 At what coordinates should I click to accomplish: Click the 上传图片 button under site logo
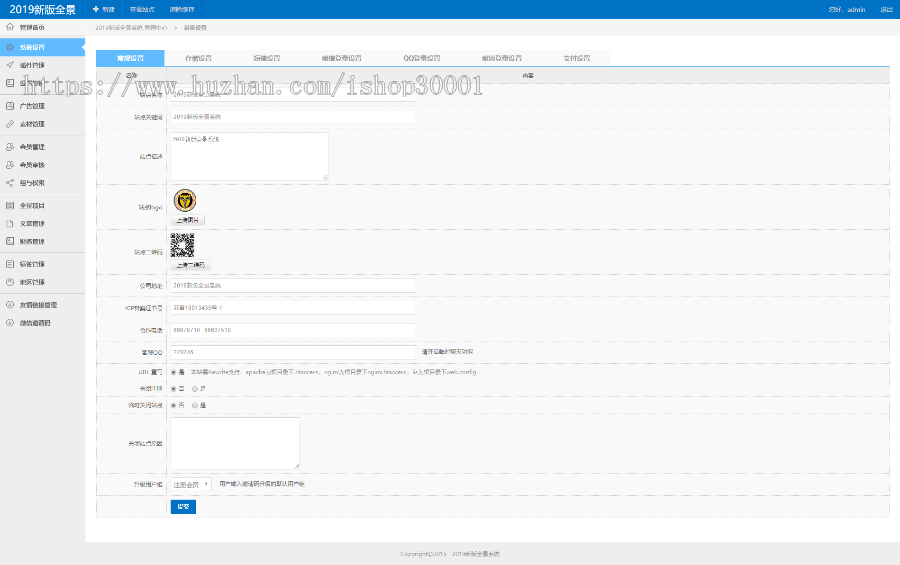[x=187, y=220]
